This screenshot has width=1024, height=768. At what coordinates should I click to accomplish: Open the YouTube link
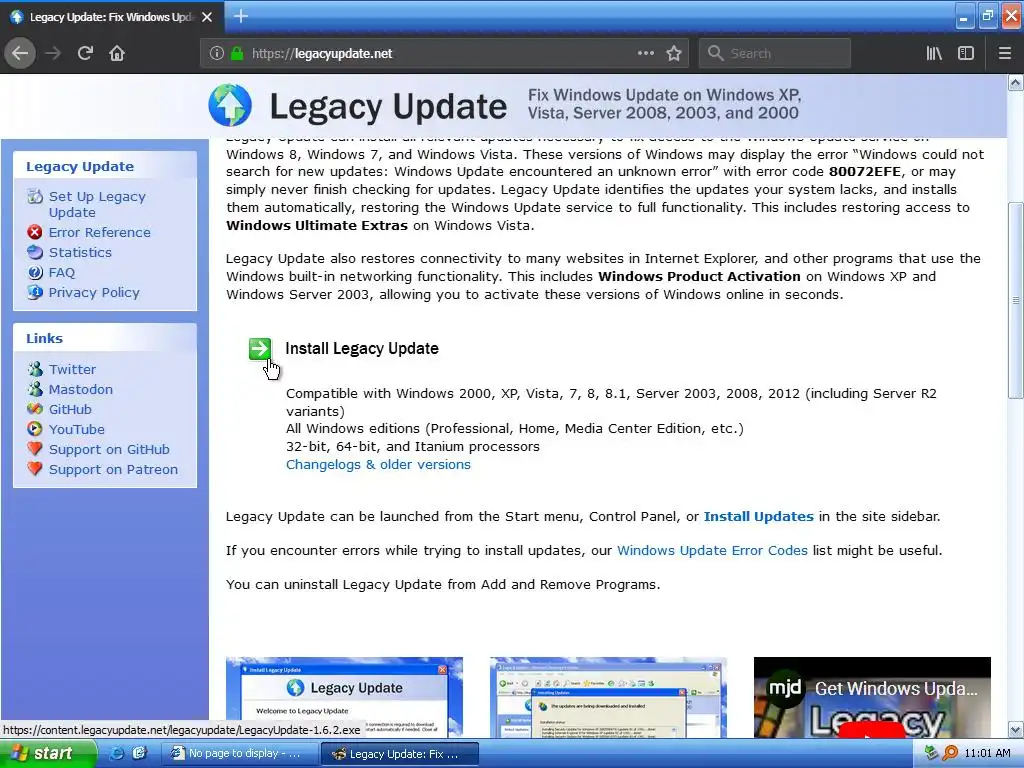tap(76, 430)
